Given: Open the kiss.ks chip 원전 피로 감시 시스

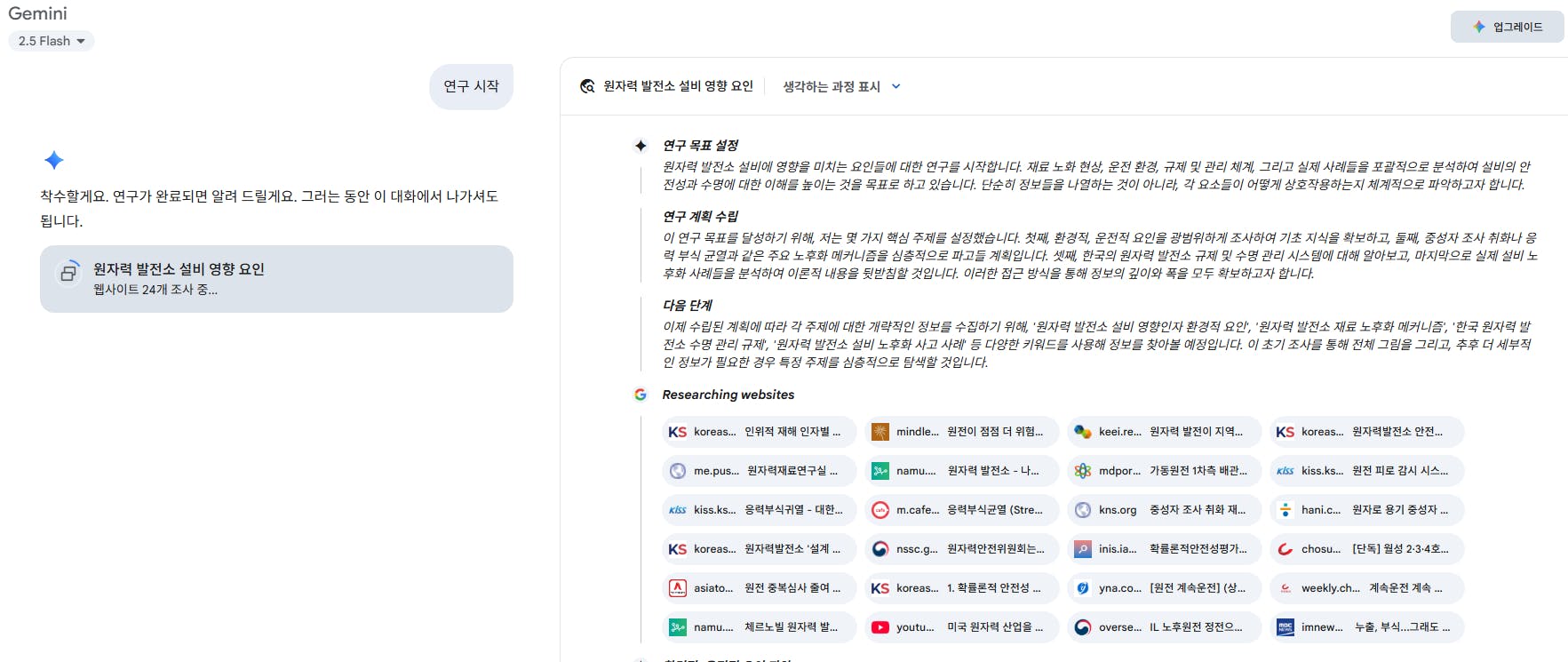Looking at the screenshot, I should 1366,471.
